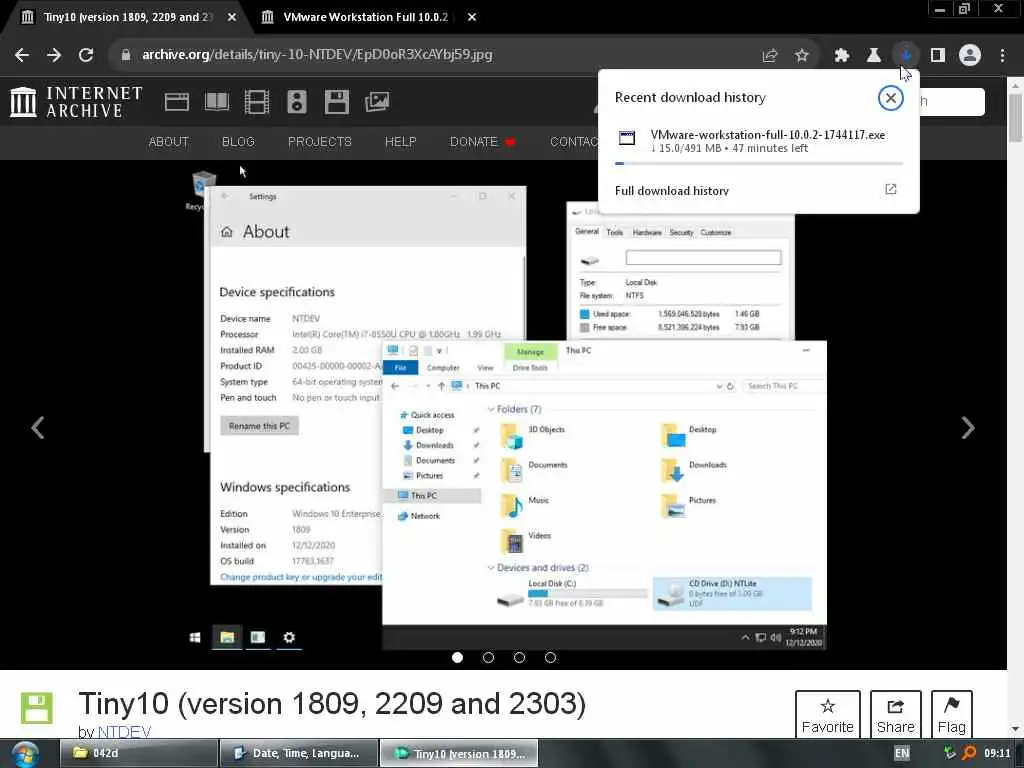The image size is (1024, 768).
Task: Toggle the browser side panel icon
Action: (x=938, y=56)
